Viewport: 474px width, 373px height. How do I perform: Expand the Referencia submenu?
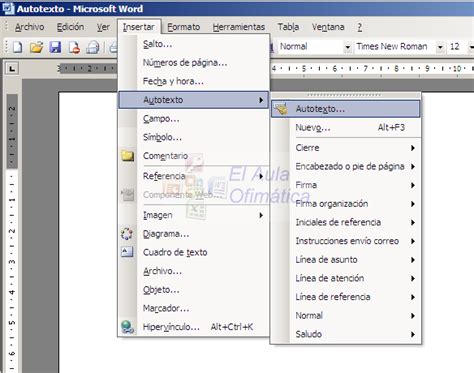[193, 176]
